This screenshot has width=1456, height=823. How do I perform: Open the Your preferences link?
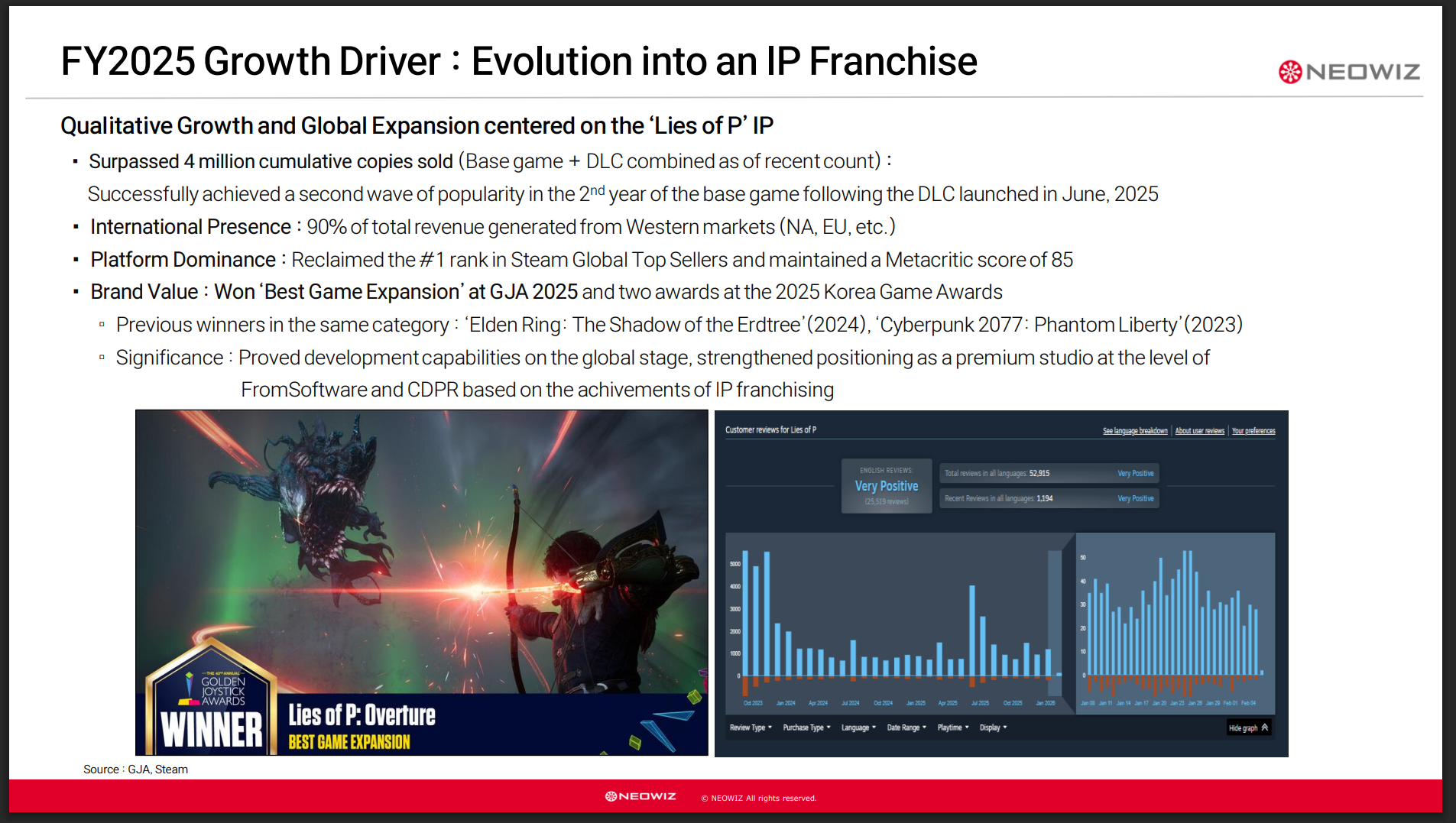click(1253, 431)
